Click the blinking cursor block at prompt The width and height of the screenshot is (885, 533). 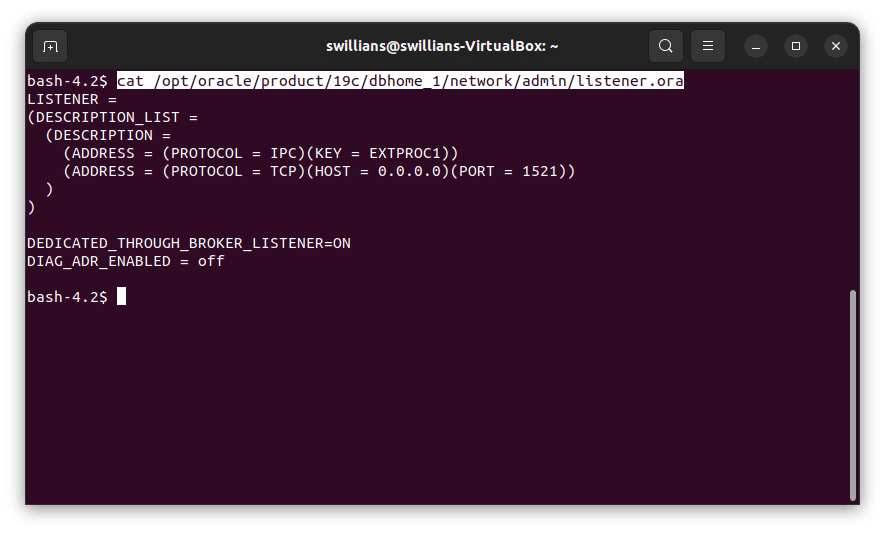point(122,297)
